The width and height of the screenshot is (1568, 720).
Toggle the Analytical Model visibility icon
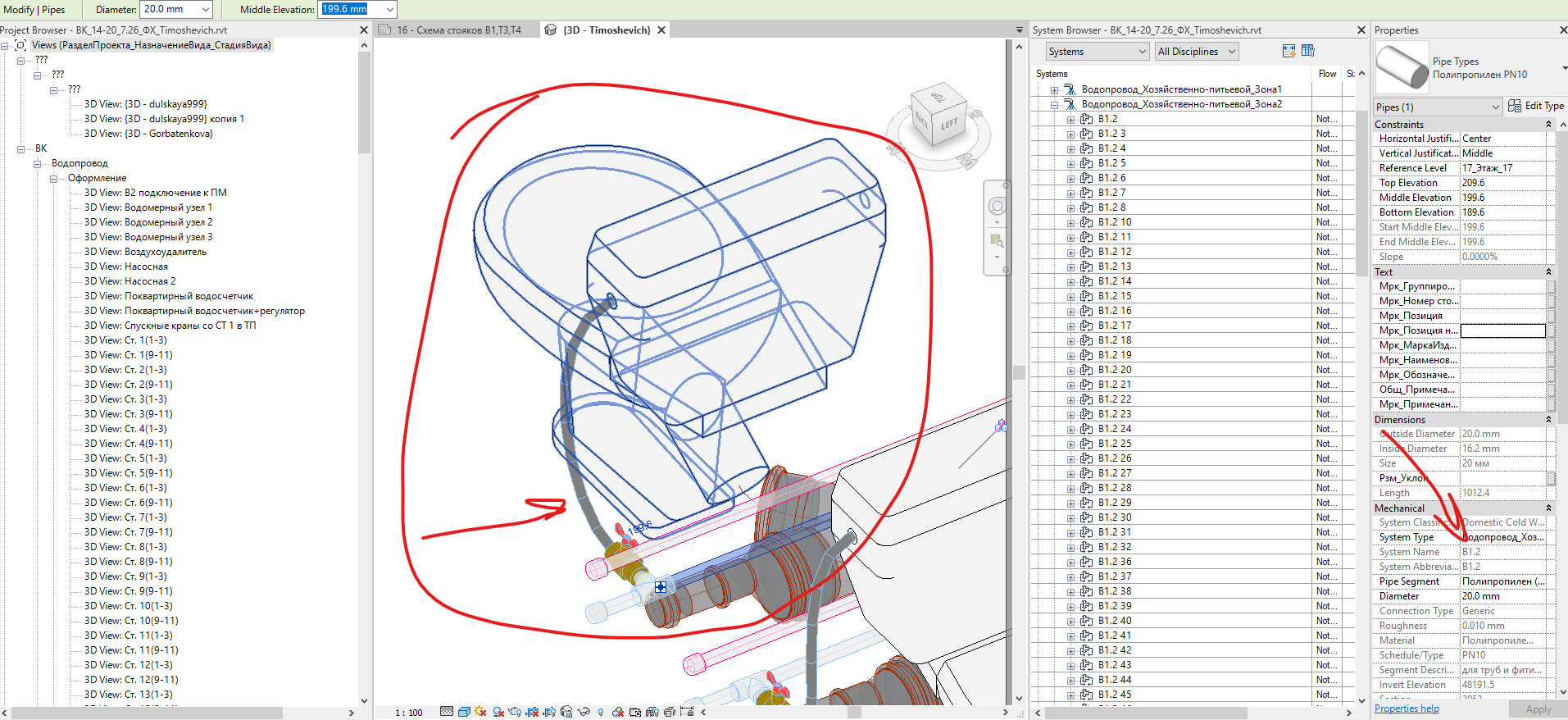[x=652, y=712]
